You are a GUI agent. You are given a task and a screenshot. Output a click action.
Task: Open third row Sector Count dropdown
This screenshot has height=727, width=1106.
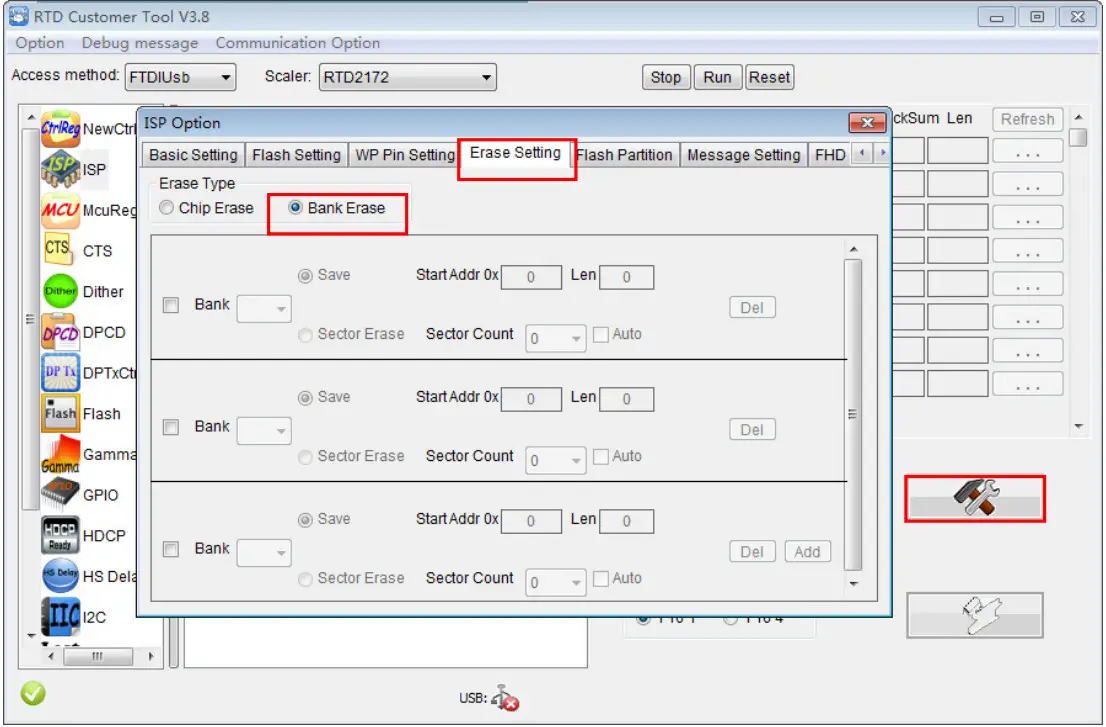pos(556,582)
